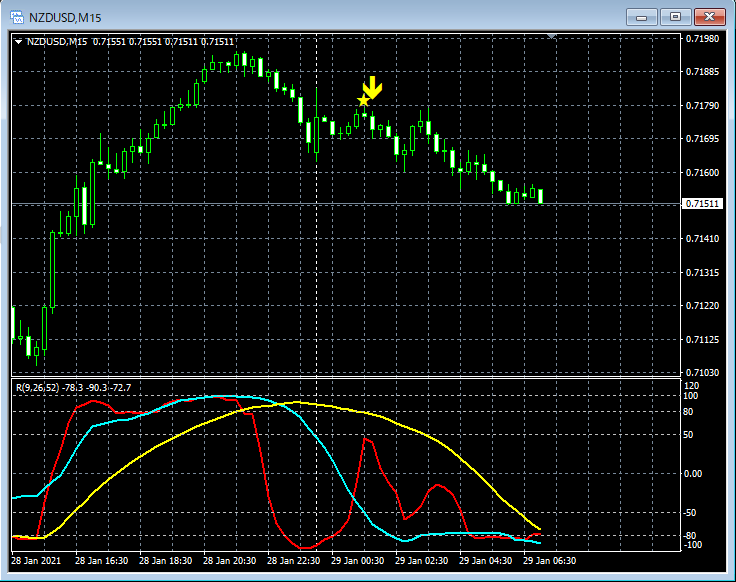
Task: Click the chart window icon in title bar
Action: (17, 16)
